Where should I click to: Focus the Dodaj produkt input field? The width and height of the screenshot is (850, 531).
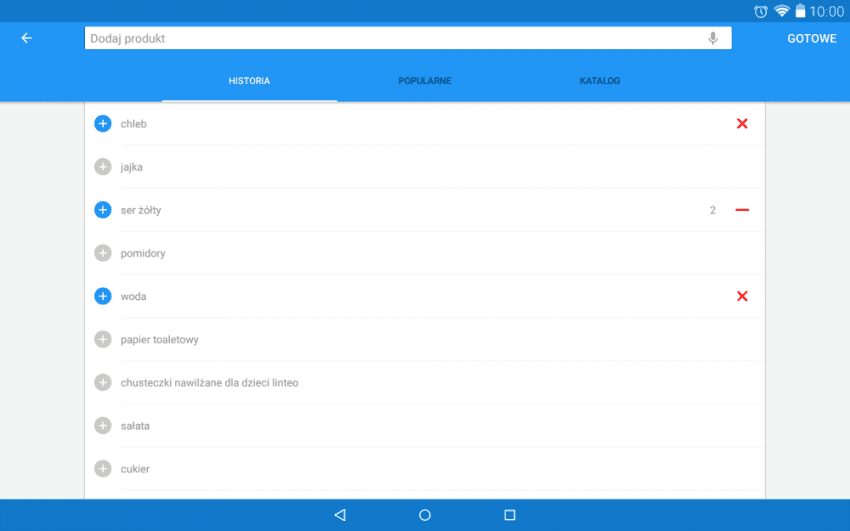point(408,38)
